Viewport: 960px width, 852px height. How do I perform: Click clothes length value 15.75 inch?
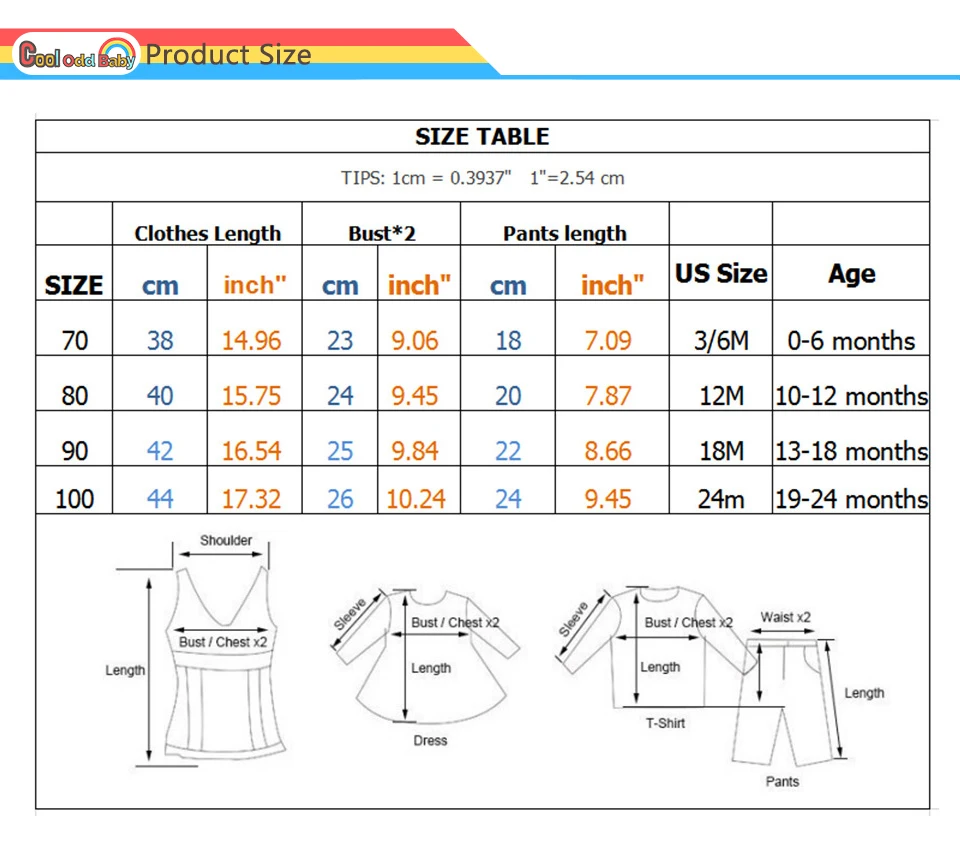pos(251,395)
